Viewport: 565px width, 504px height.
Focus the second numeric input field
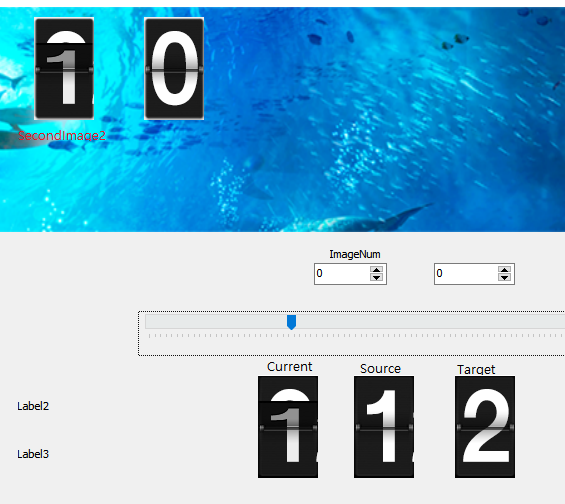point(466,274)
